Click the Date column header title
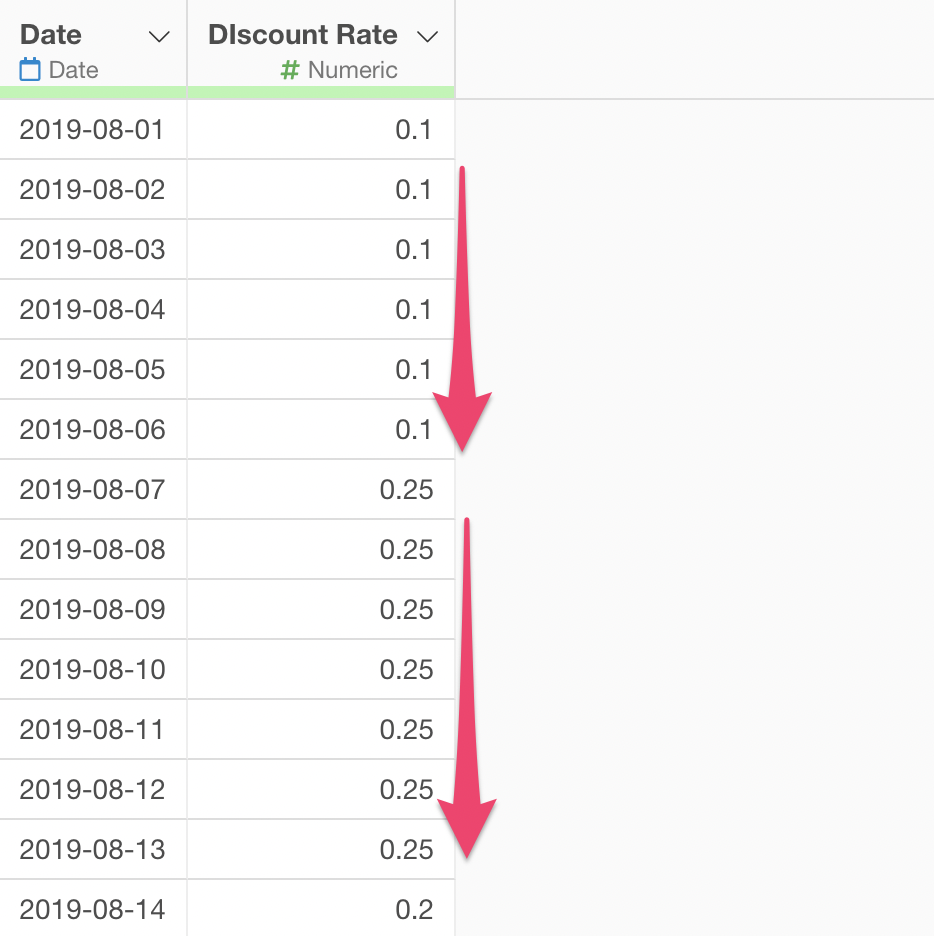 [x=51, y=35]
